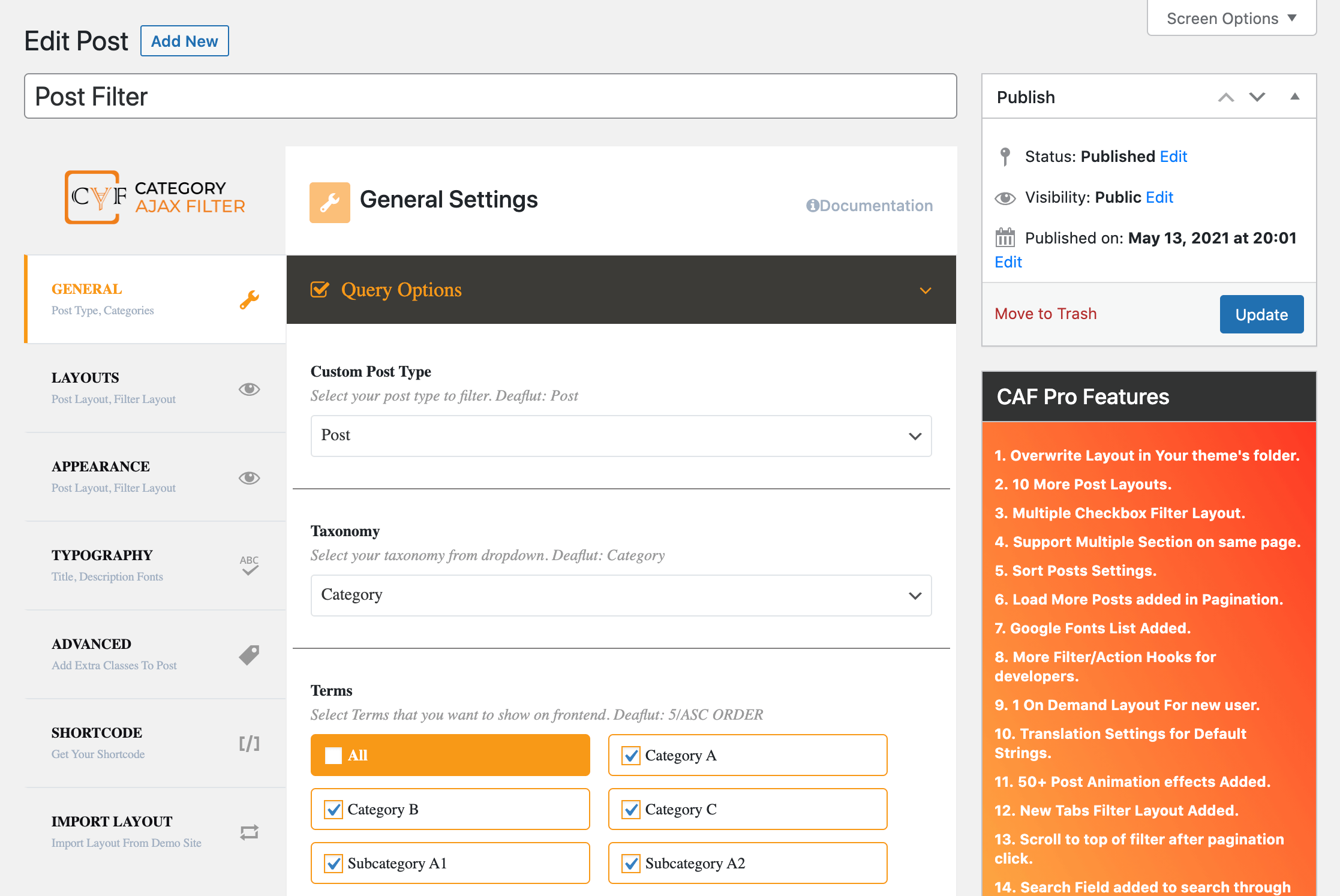
Task: Click the eye icon in Appearance tab
Action: pos(249,477)
